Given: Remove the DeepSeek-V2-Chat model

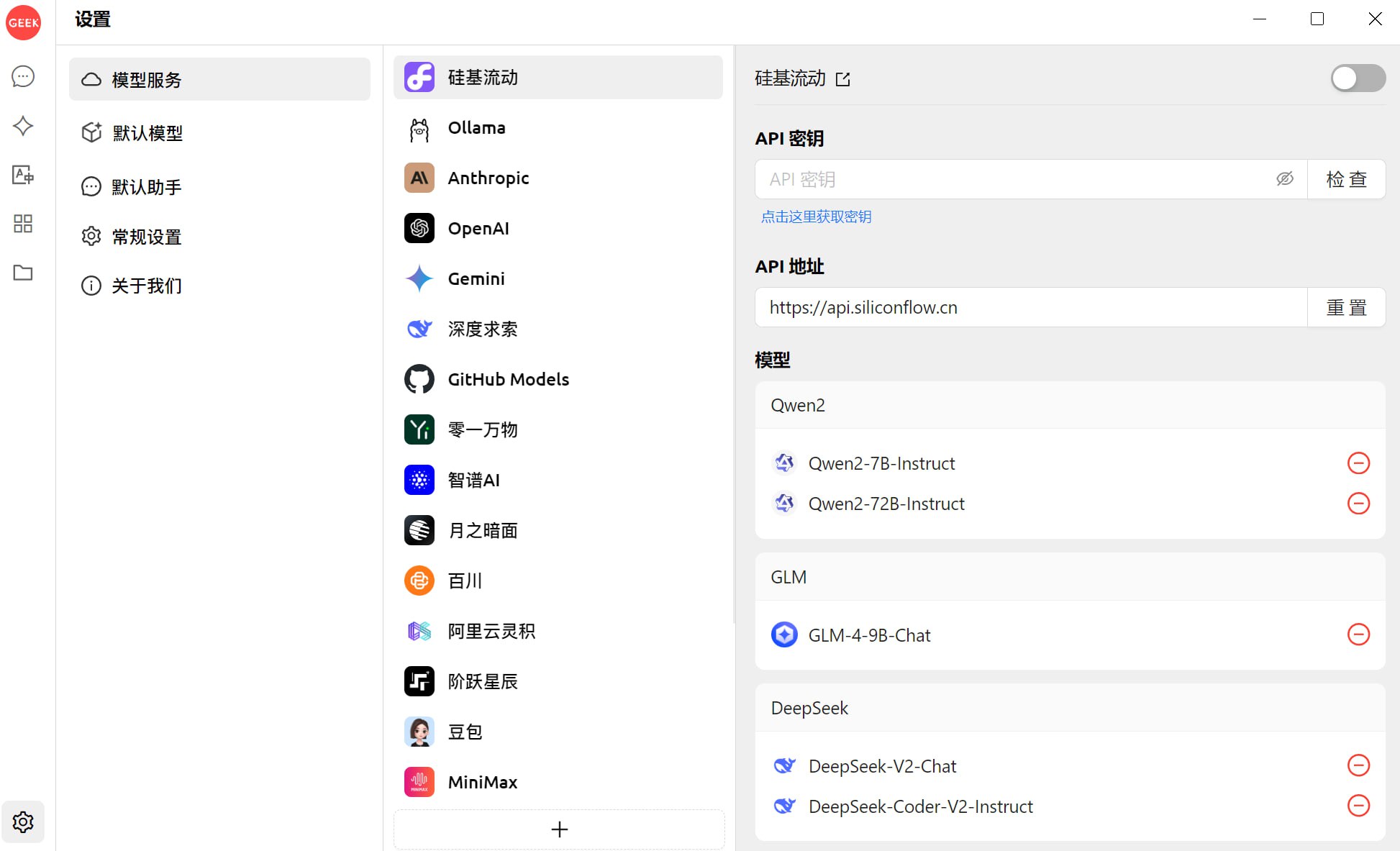Looking at the screenshot, I should point(1358,765).
